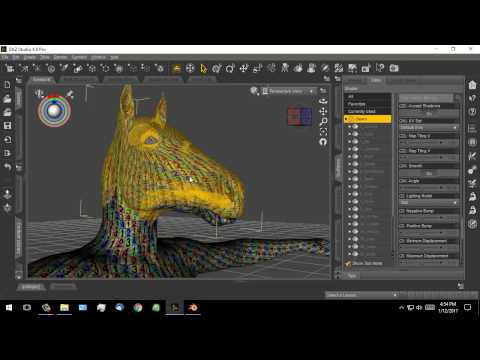
Task: Open the Render menu
Action: coord(60,57)
